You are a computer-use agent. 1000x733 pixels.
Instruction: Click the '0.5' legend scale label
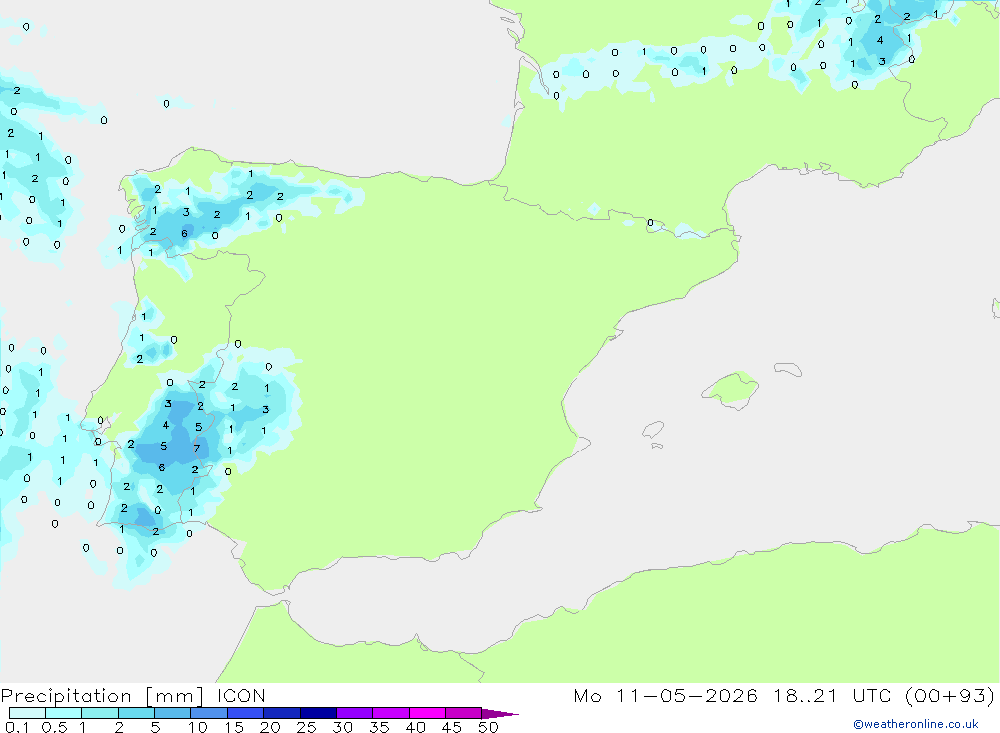click(x=54, y=727)
